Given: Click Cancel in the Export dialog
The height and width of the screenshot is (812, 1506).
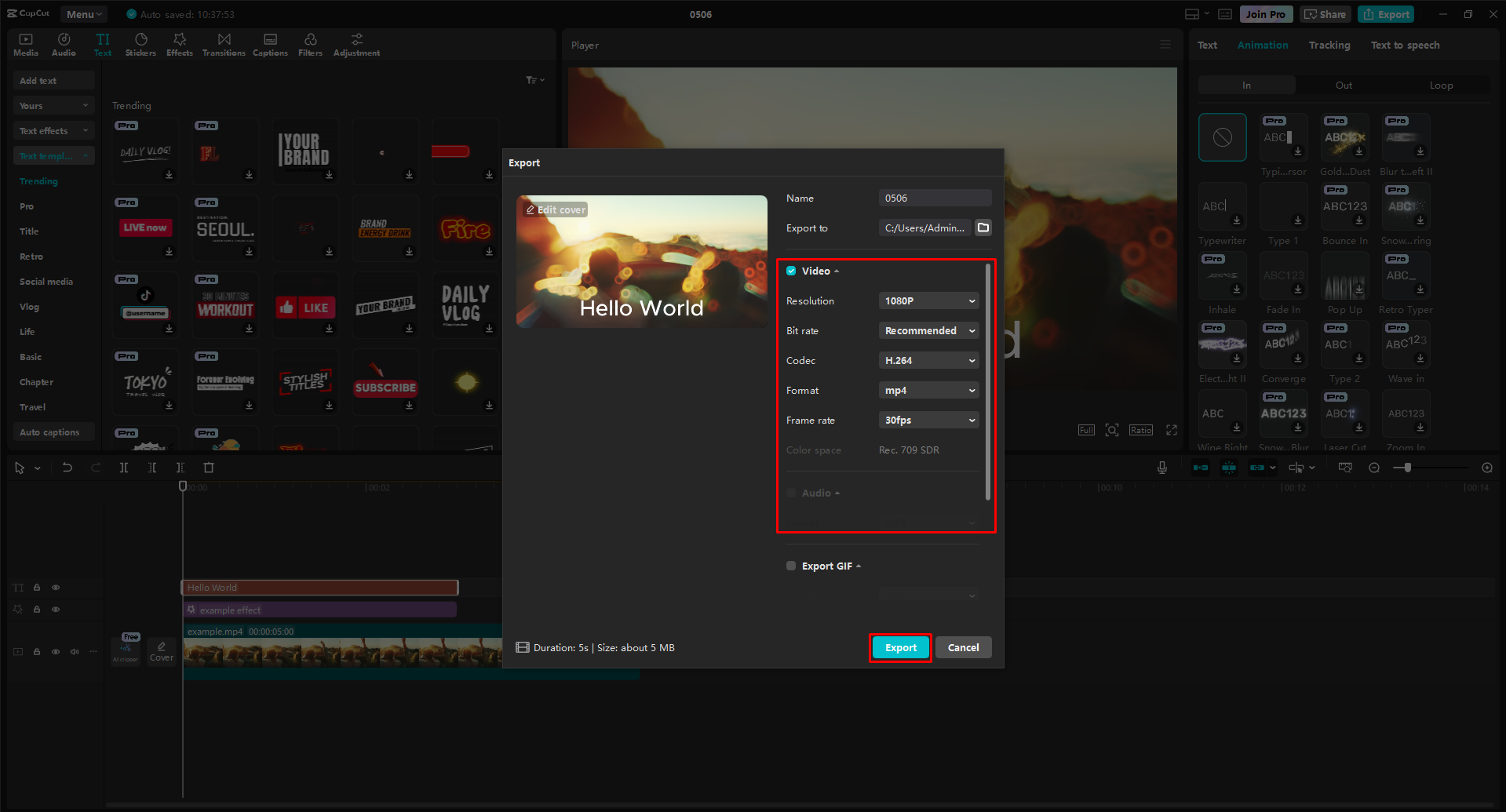Looking at the screenshot, I should pyautogui.click(x=963, y=647).
